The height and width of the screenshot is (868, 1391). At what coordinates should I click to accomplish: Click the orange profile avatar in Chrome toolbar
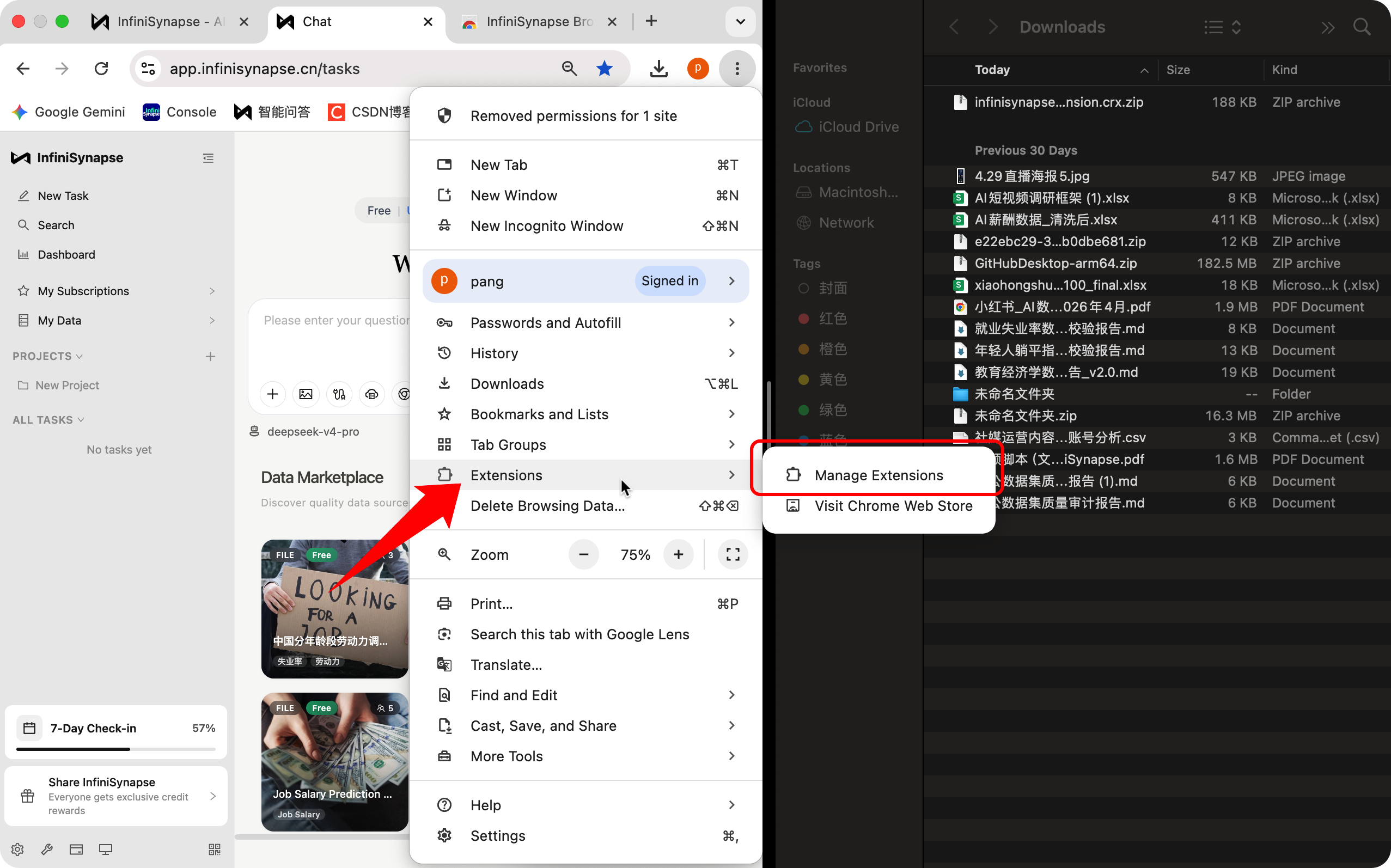pyautogui.click(x=698, y=69)
